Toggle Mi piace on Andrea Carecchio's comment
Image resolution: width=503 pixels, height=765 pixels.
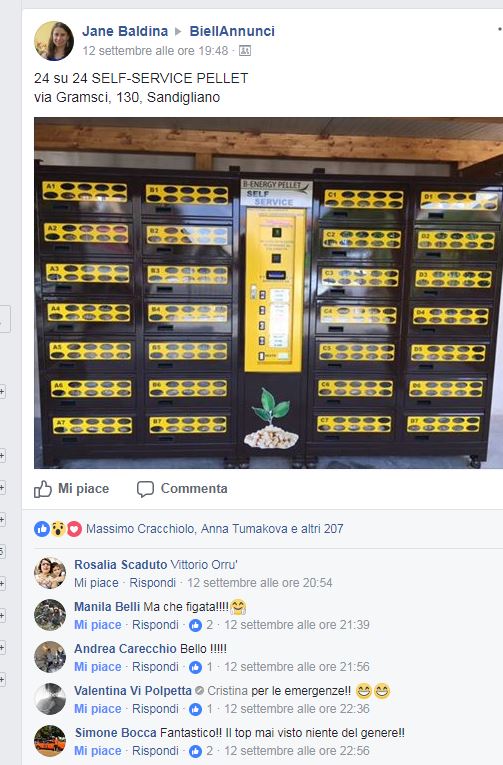[x=98, y=667]
